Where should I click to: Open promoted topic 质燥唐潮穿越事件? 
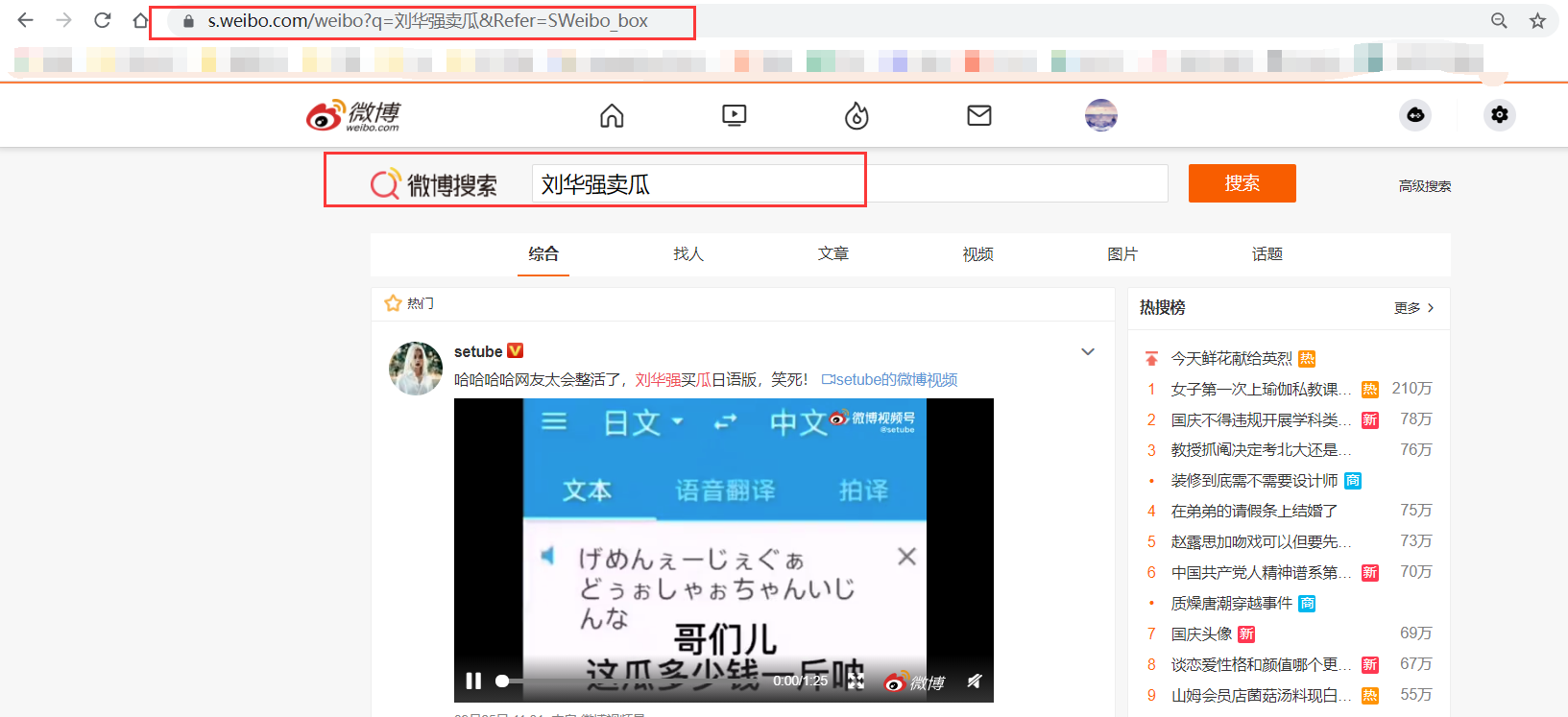[x=1231, y=604]
